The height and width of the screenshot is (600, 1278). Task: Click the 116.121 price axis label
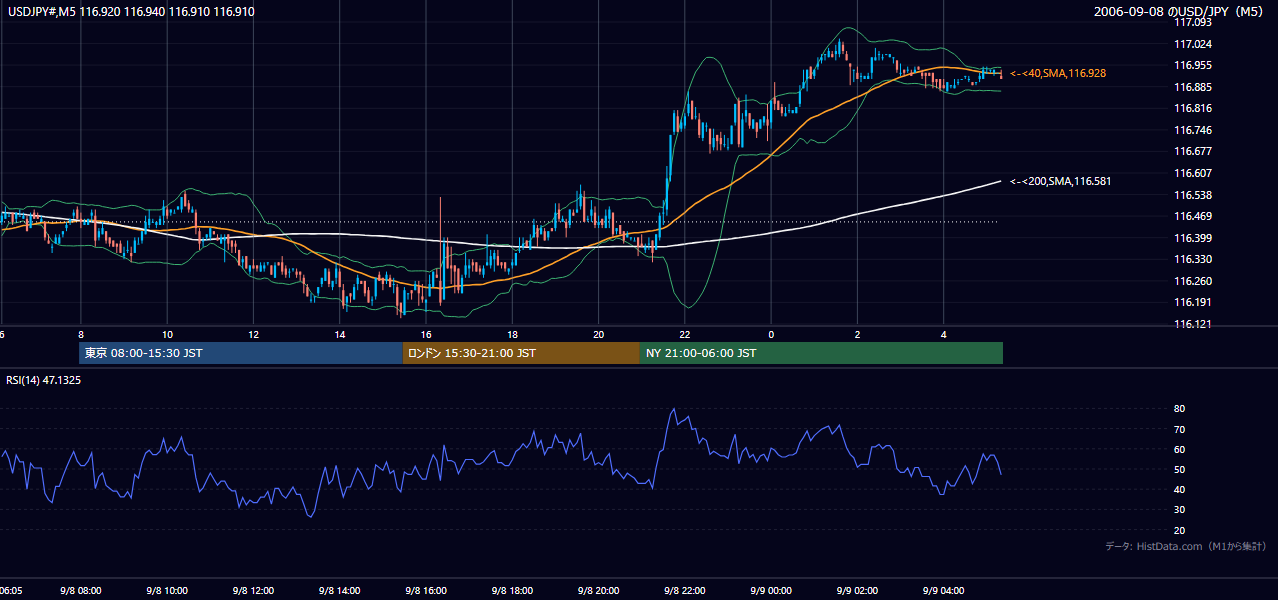pos(1194,324)
